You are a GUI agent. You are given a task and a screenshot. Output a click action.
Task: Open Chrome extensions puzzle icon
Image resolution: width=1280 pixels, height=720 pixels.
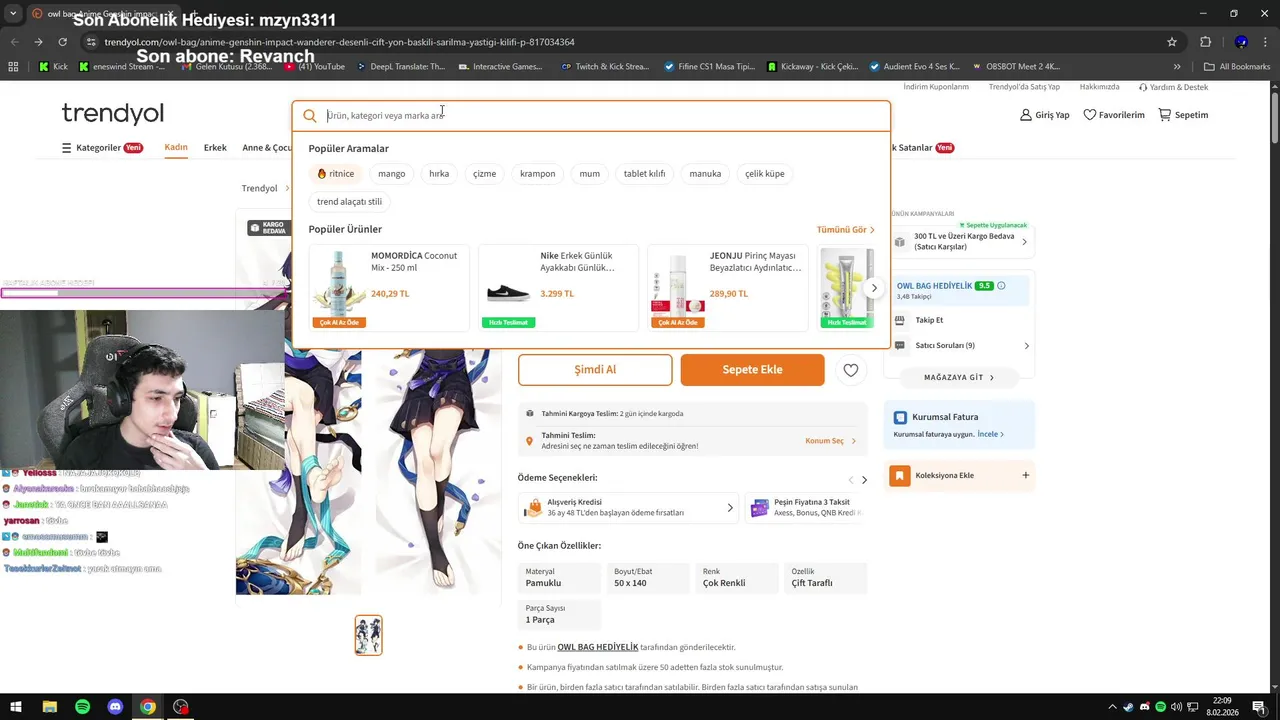pos(1205,42)
